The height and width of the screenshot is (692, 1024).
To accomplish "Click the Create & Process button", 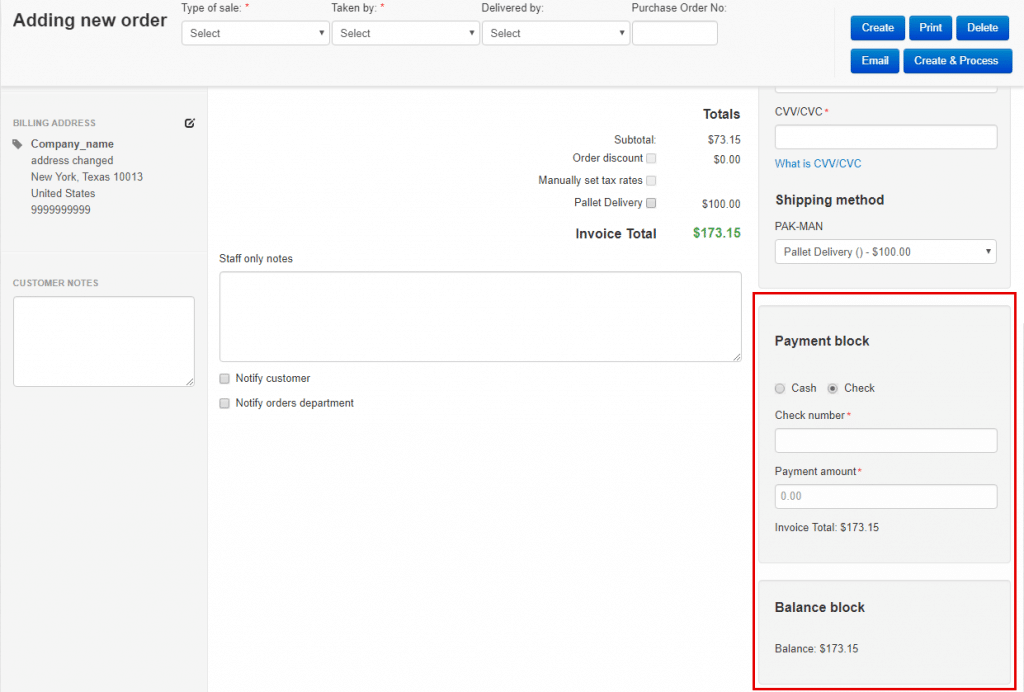I will tap(957, 61).
